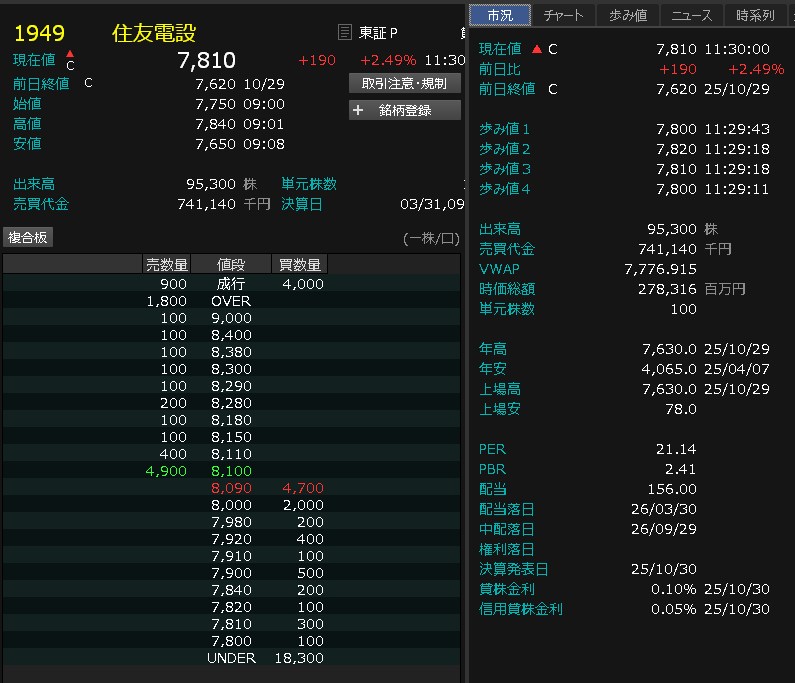Viewport: 795px width, 683px height.
Task: Select the 8,150 price row
Action: point(231,437)
